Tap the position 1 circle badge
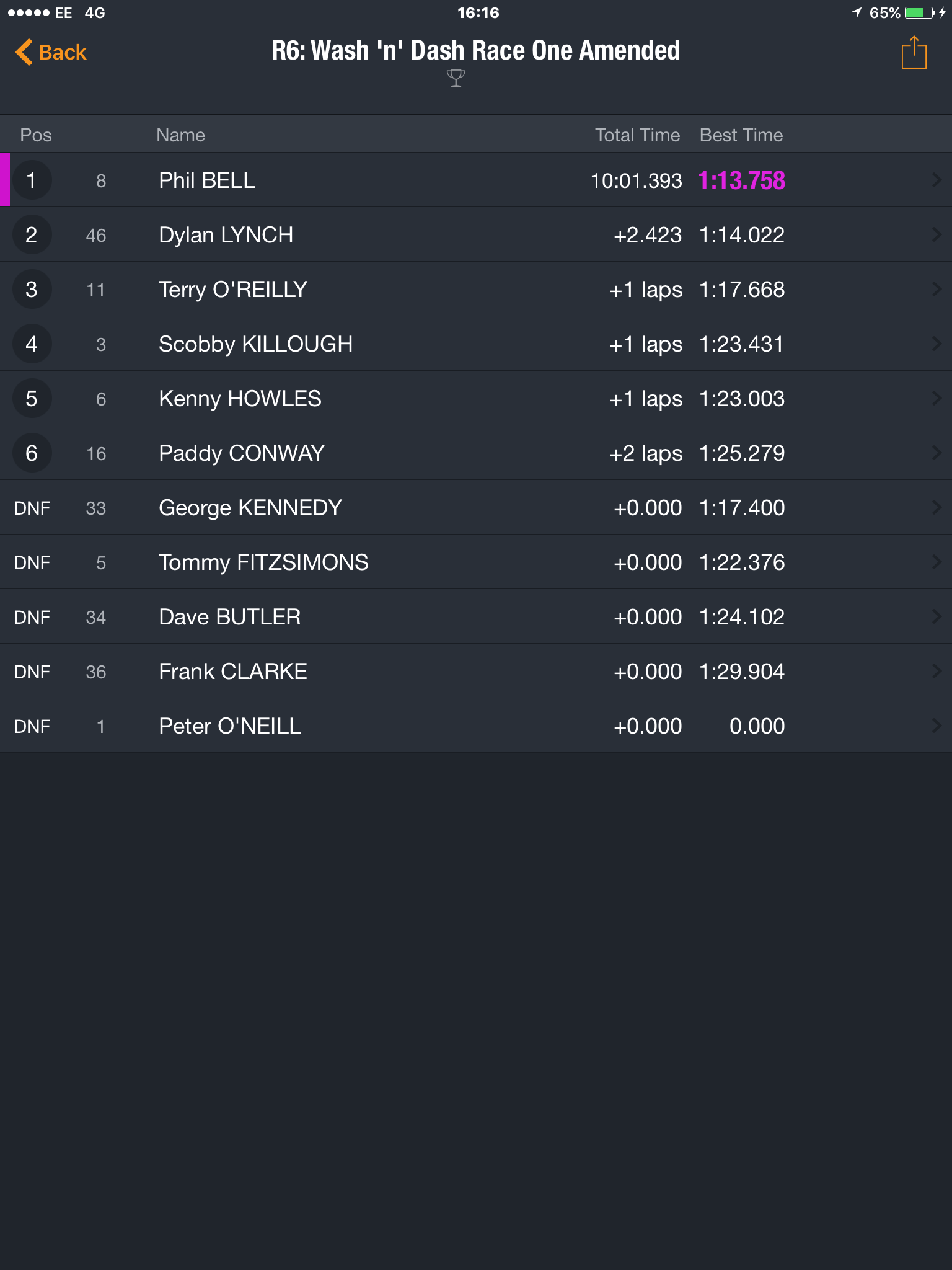952x1270 pixels. [32, 180]
